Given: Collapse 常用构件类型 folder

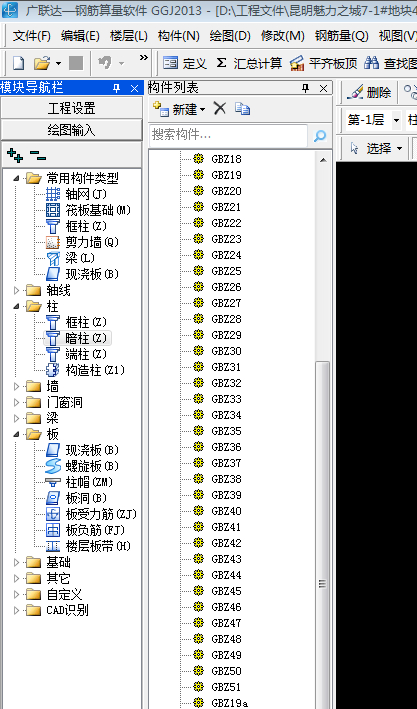Looking at the screenshot, I should pyautogui.click(x=16, y=178).
